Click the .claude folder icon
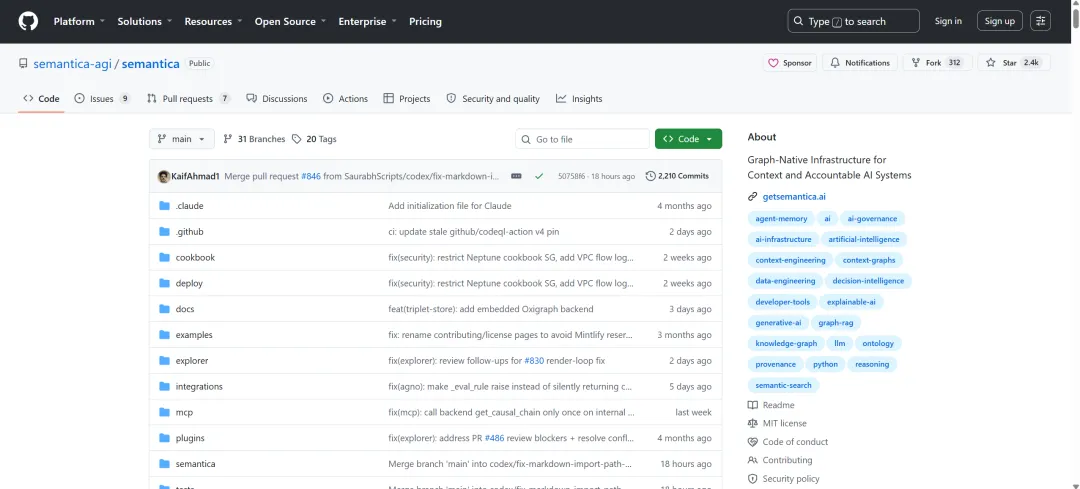 pyautogui.click(x=164, y=206)
